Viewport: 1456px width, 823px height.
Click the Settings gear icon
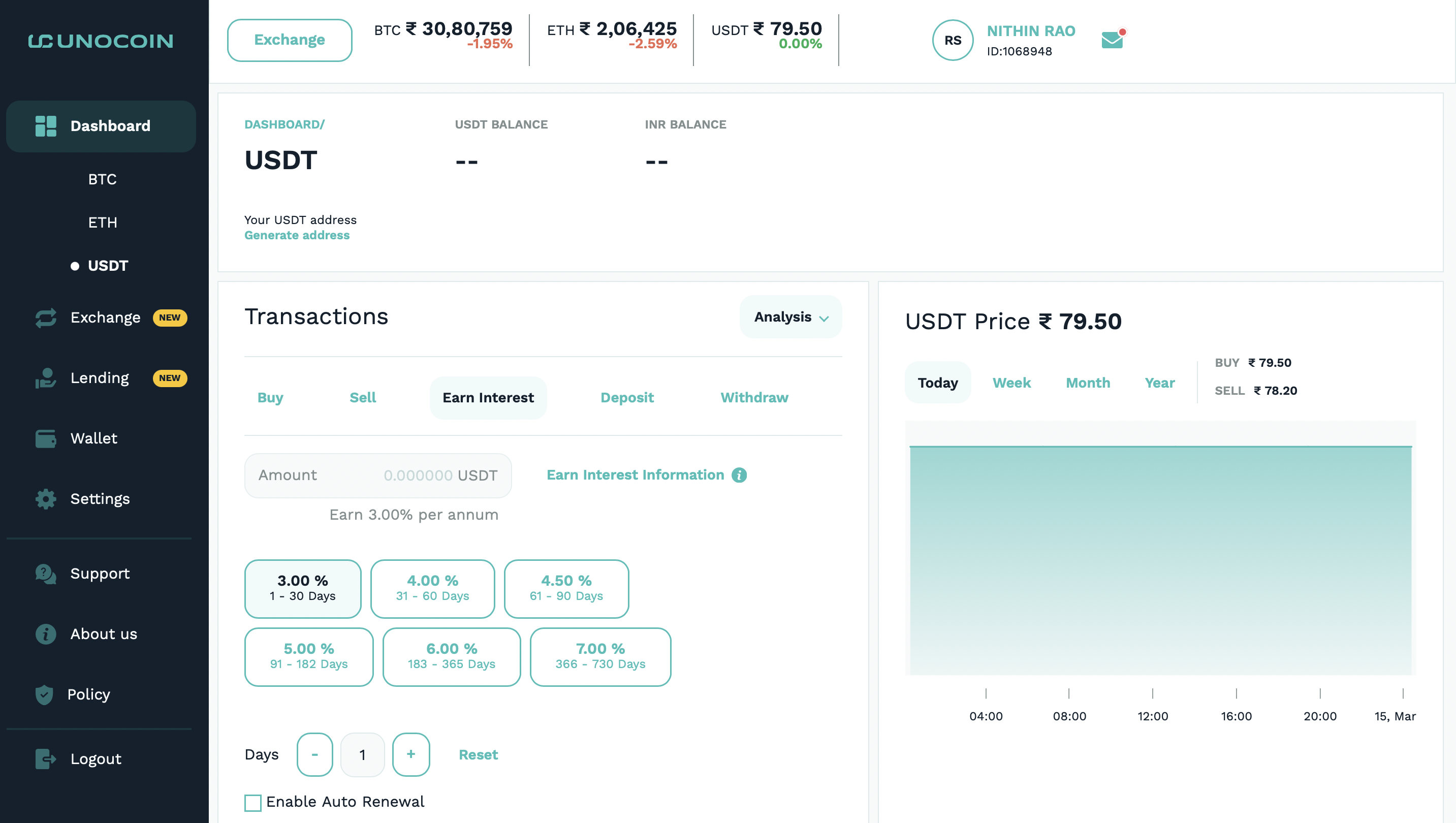pos(46,499)
